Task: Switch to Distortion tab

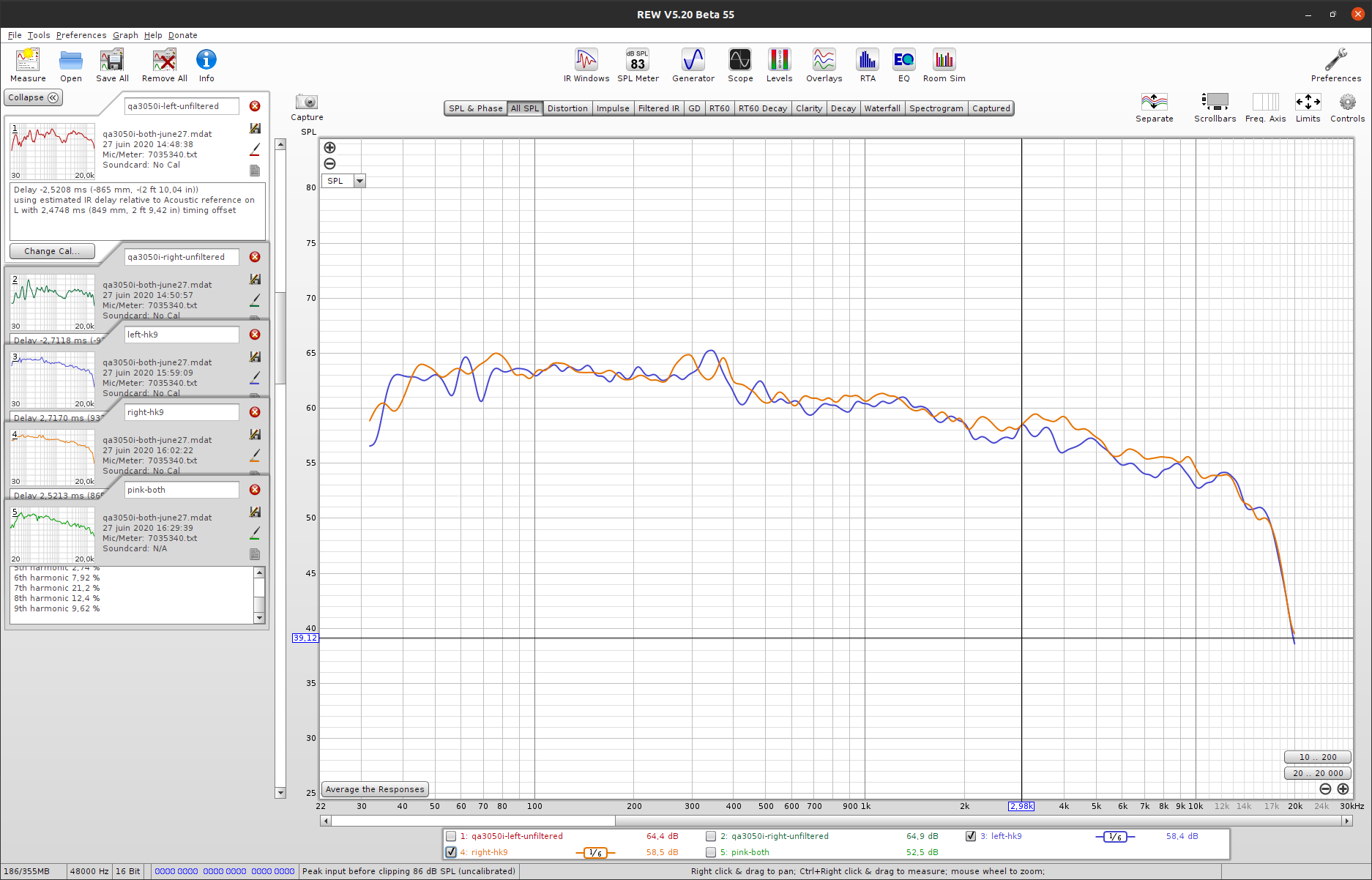Action: (x=567, y=108)
